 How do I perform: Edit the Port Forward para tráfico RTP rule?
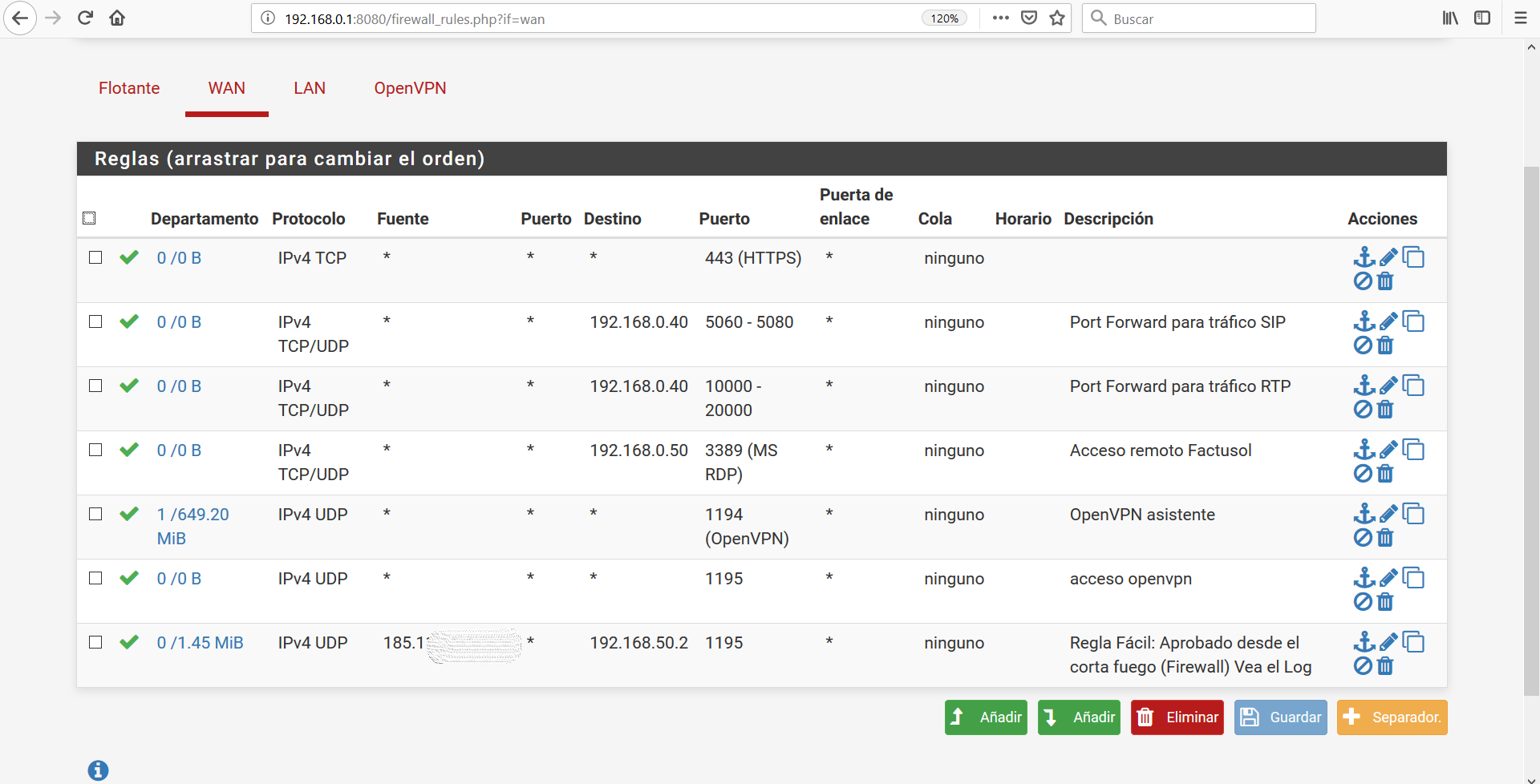tap(1388, 386)
